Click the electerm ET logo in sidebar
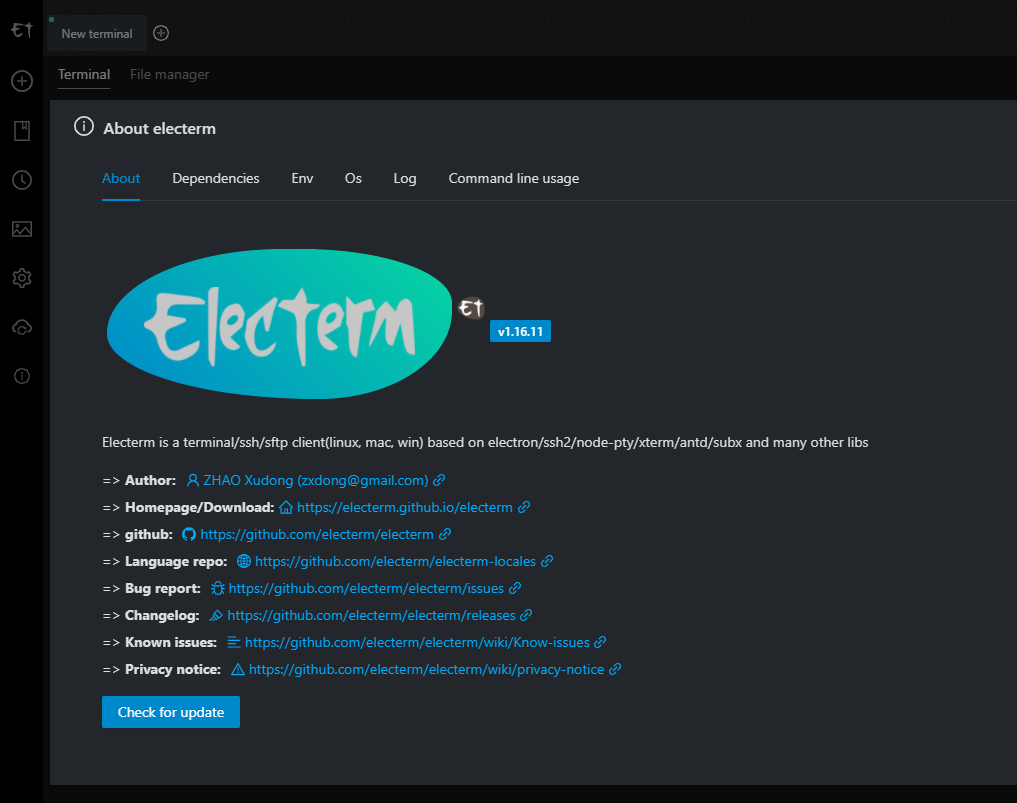The width and height of the screenshot is (1017, 803). pyautogui.click(x=22, y=30)
